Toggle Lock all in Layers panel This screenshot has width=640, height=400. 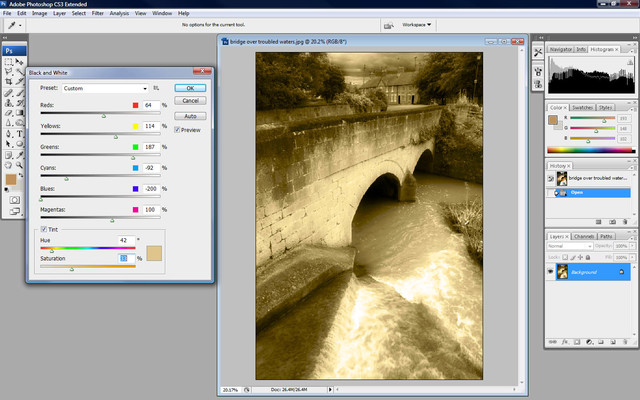[588, 258]
